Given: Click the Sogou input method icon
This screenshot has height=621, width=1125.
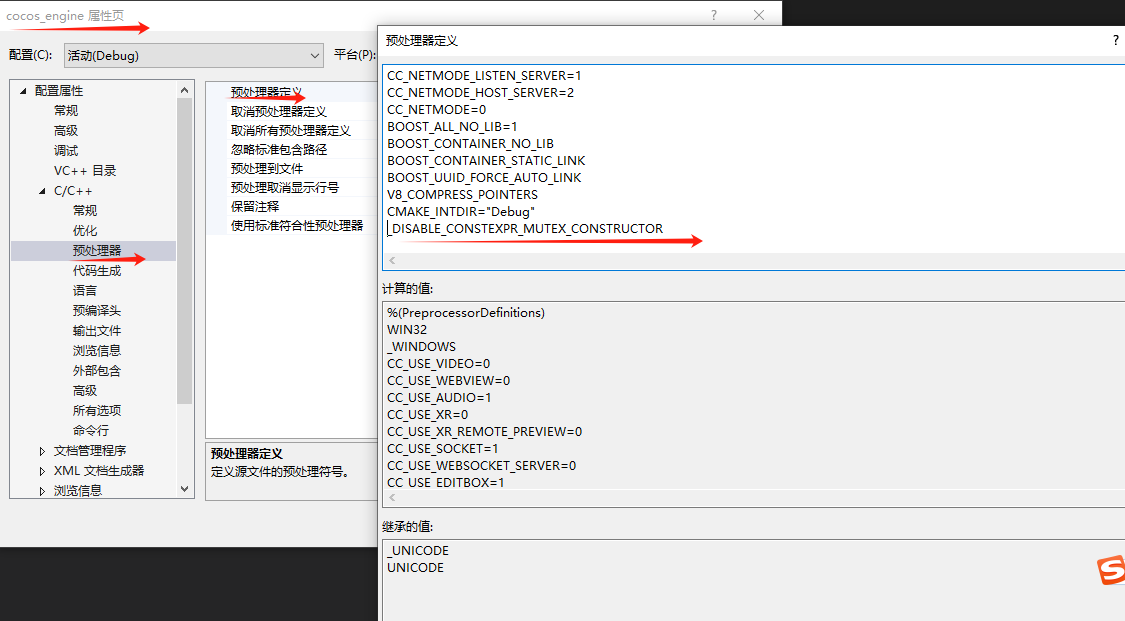Looking at the screenshot, I should point(1111,570).
